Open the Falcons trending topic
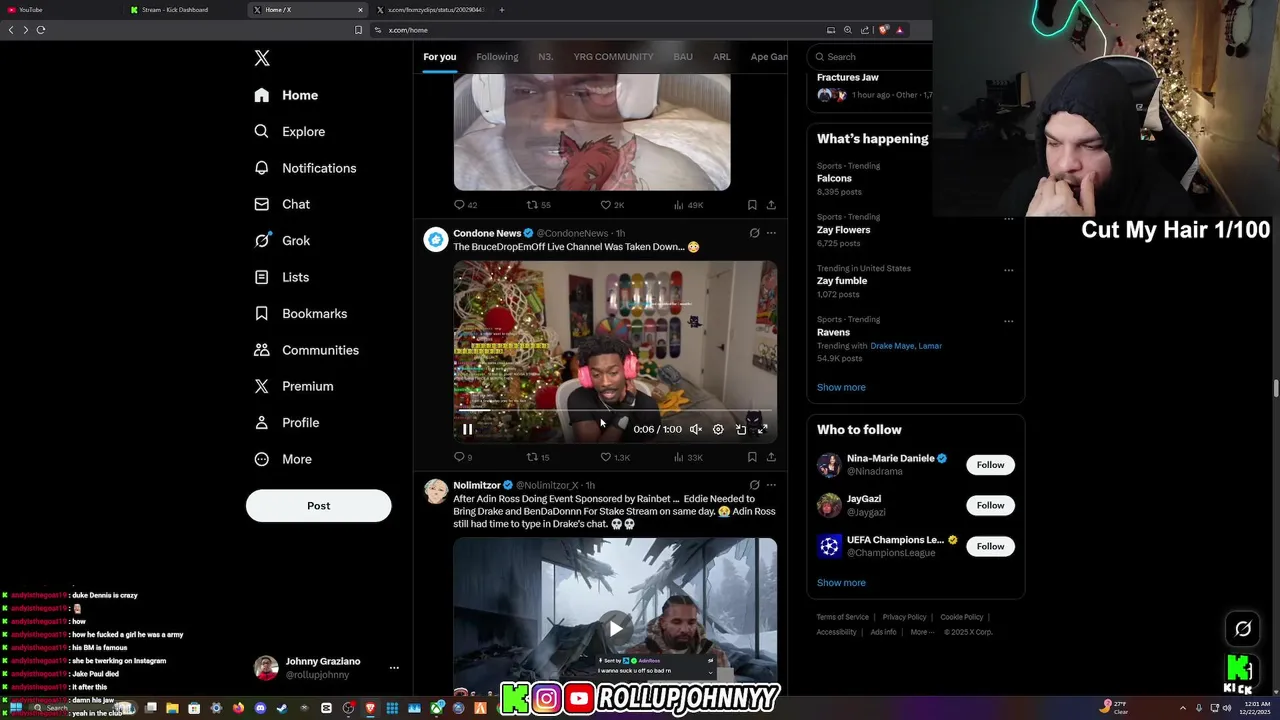Screen dimensions: 1280x720 point(834,178)
